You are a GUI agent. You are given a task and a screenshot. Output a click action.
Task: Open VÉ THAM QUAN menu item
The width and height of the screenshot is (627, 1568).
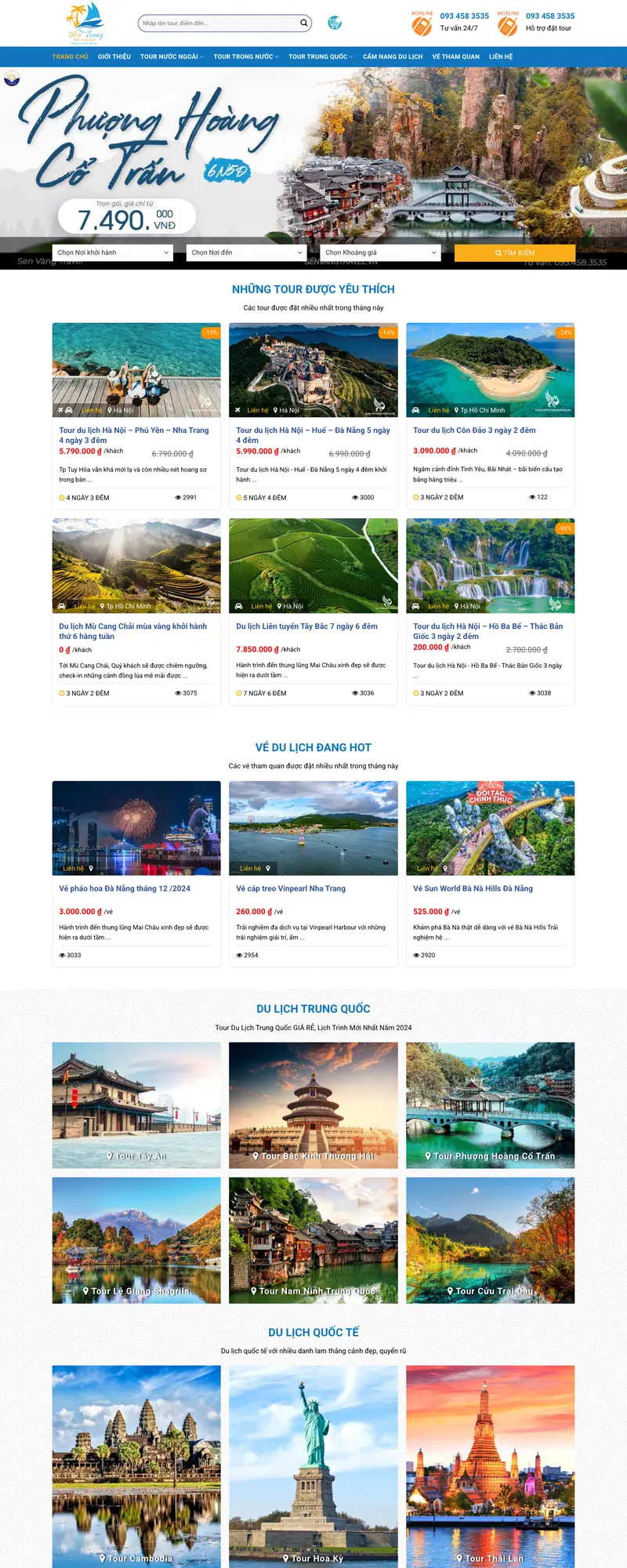coord(456,56)
